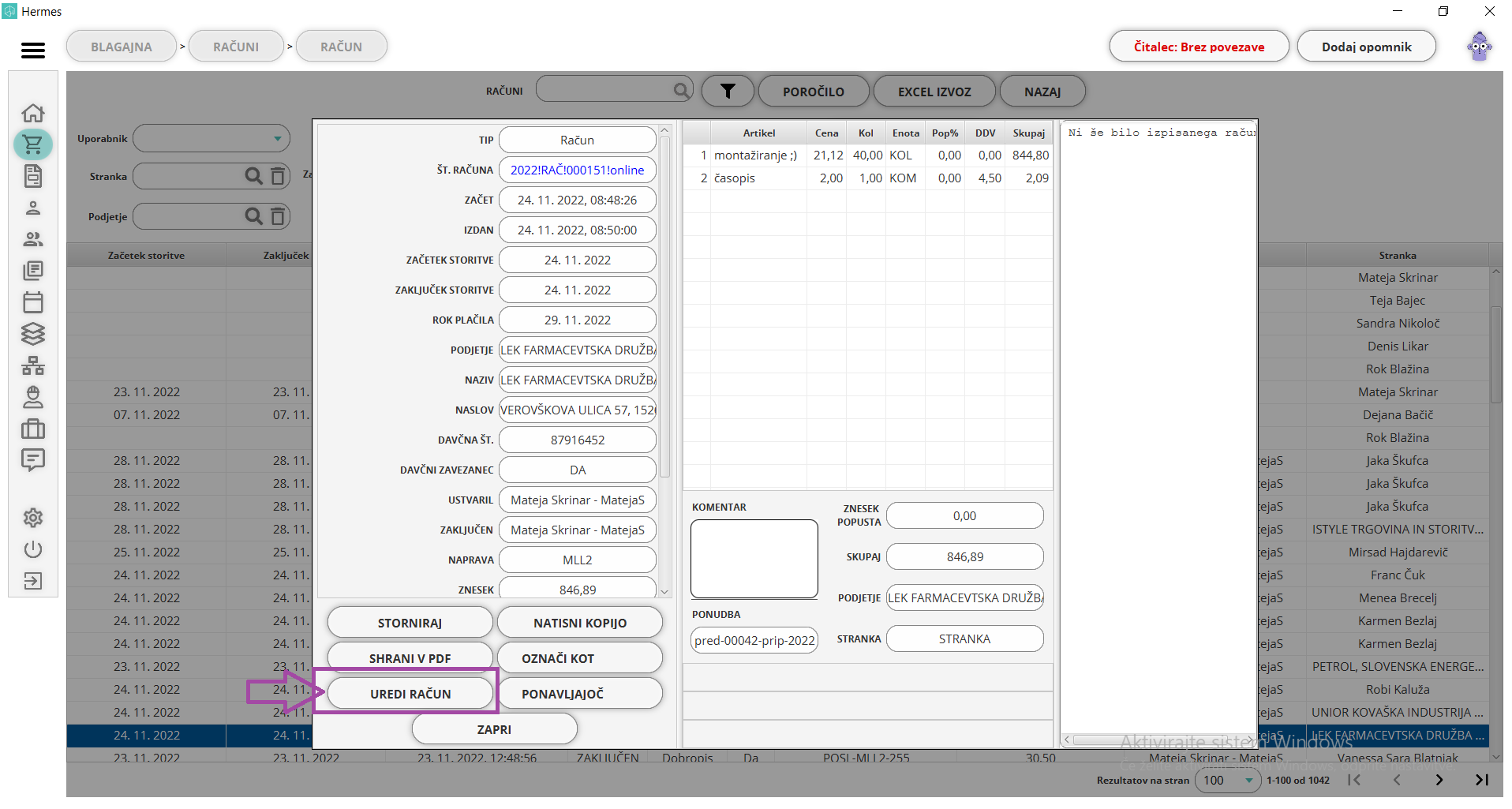Click the power sidebar icon
The image size is (1512, 809).
33,549
